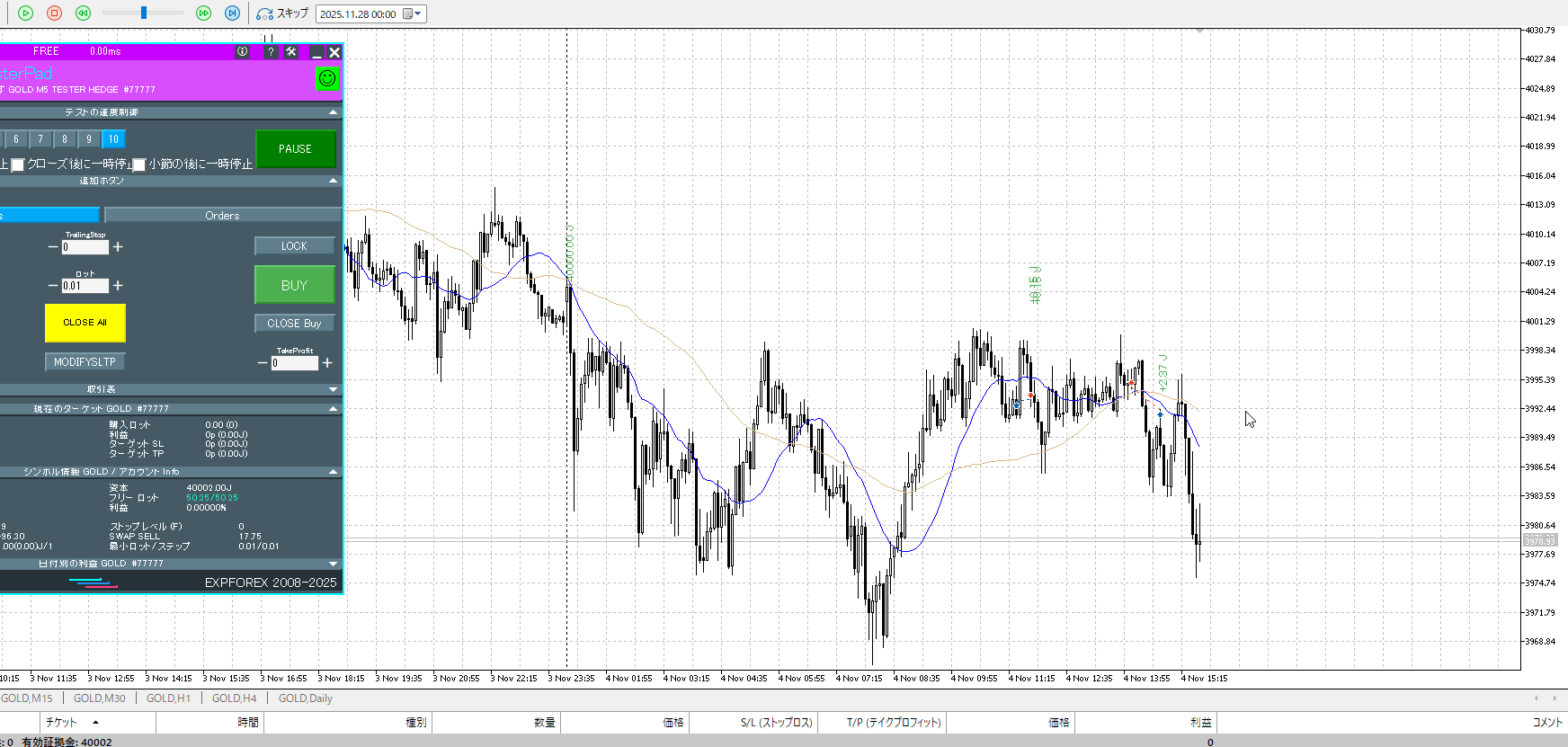The image size is (1568, 747).
Task: Click the yellow CLOSE All button
Action: coord(85,323)
